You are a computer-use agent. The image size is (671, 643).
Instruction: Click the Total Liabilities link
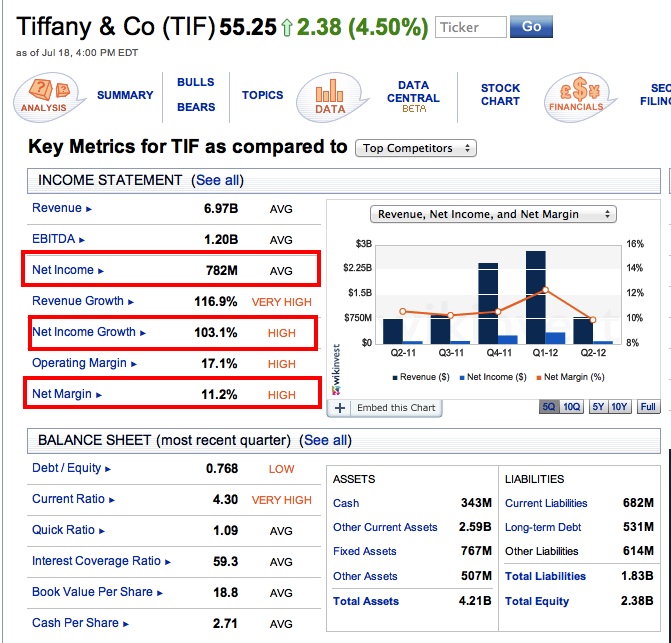click(545, 576)
